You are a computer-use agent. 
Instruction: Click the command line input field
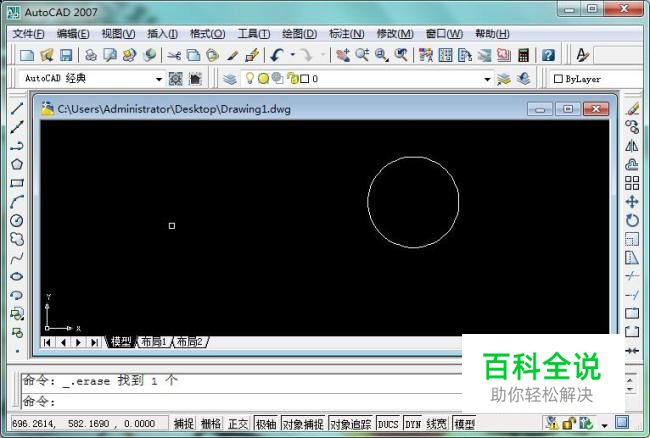tap(242, 401)
